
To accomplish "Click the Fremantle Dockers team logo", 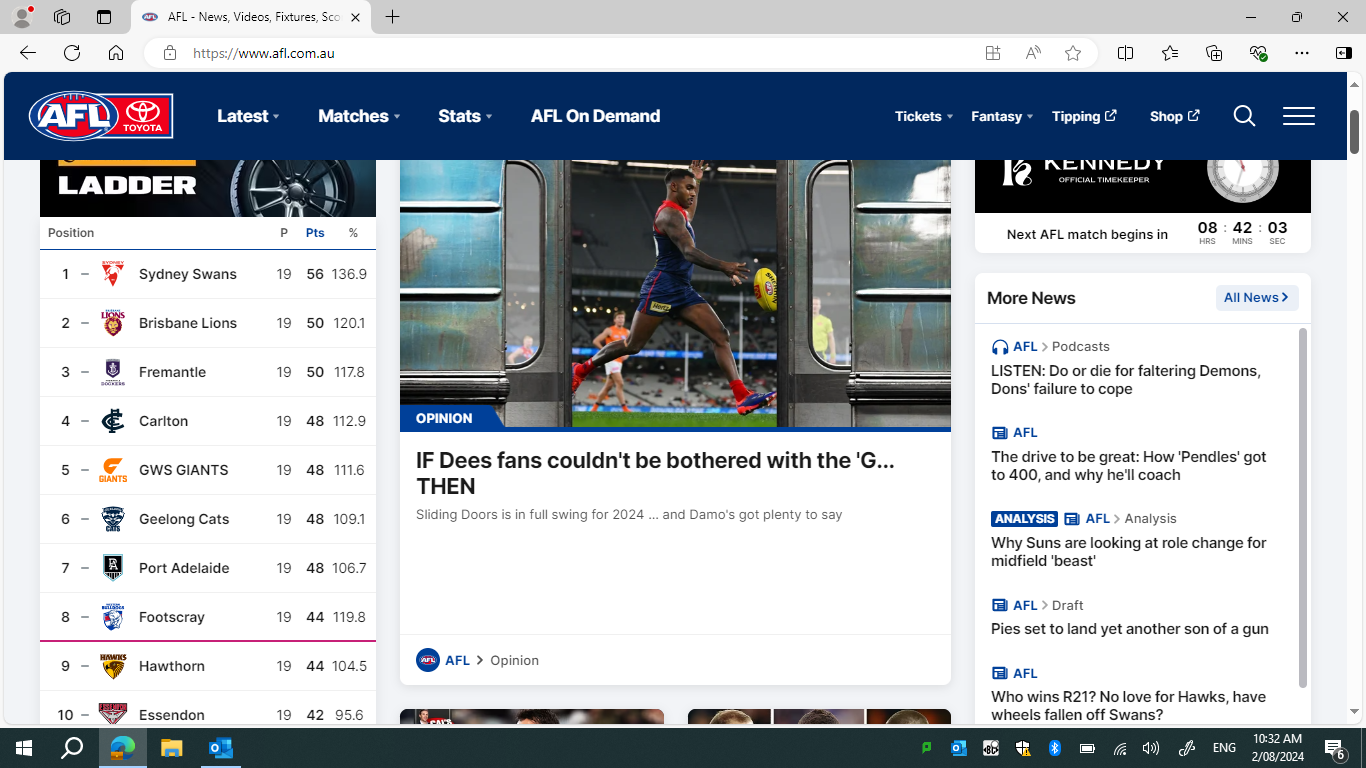I will (113, 372).
